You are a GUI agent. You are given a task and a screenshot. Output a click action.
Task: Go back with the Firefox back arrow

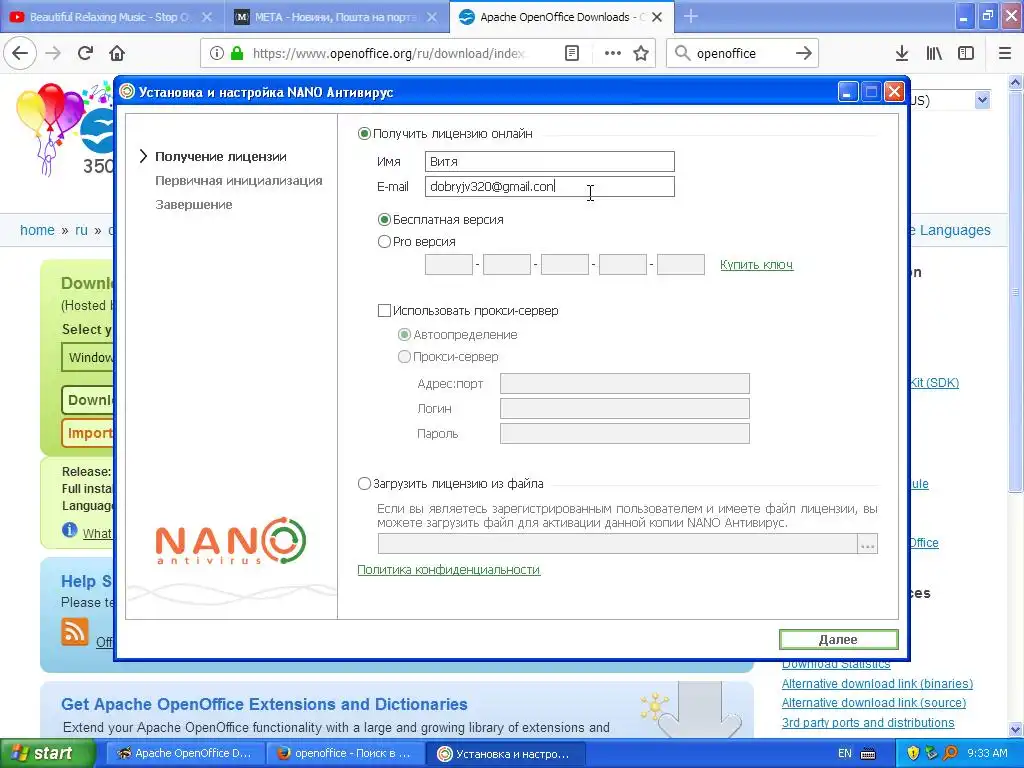(x=20, y=53)
